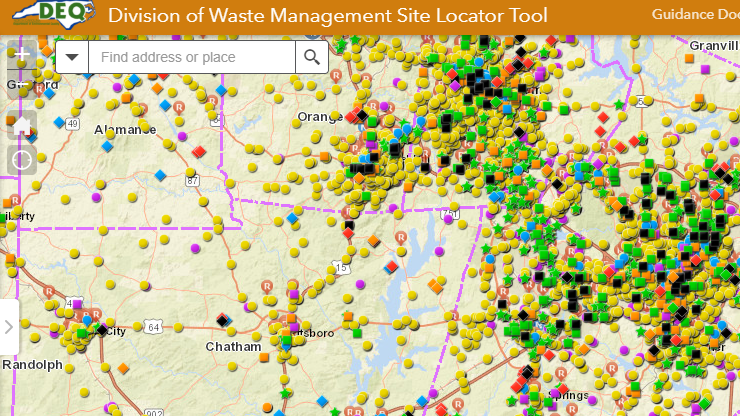Image resolution: width=740 pixels, height=416 pixels.
Task: Select the purple square marker below Granville label
Action: (705, 69)
